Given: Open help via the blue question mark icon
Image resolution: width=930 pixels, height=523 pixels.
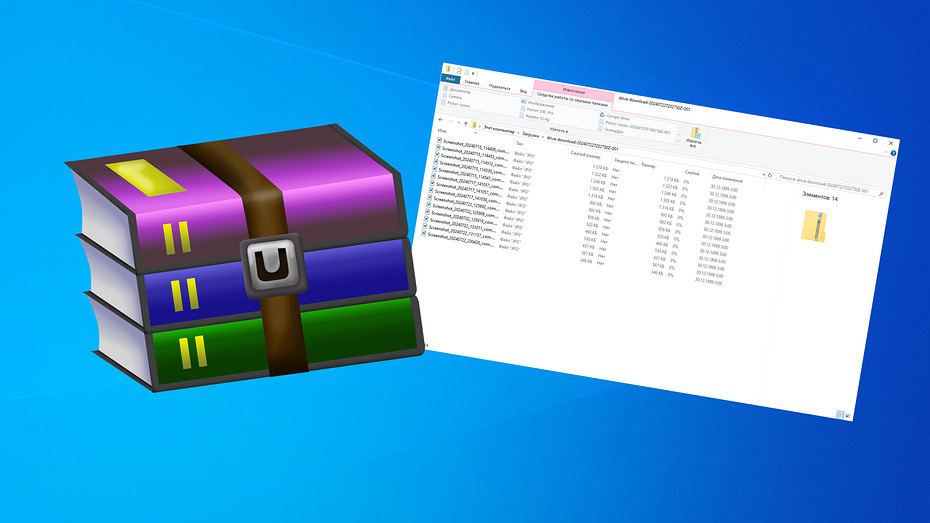Looking at the screenshot, I should (893, 153).
